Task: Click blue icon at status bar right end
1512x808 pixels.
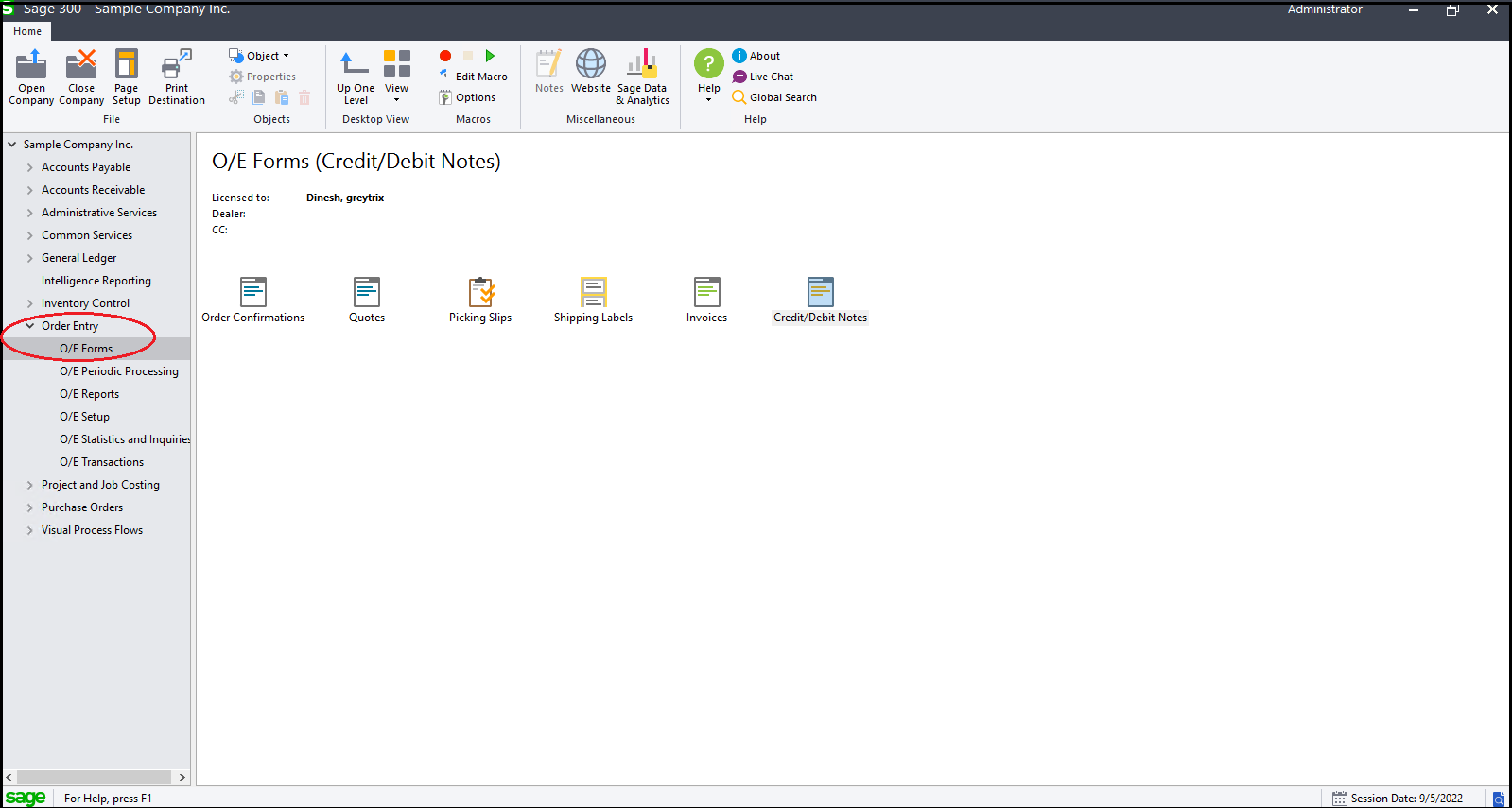Action: coord(1499,799)
